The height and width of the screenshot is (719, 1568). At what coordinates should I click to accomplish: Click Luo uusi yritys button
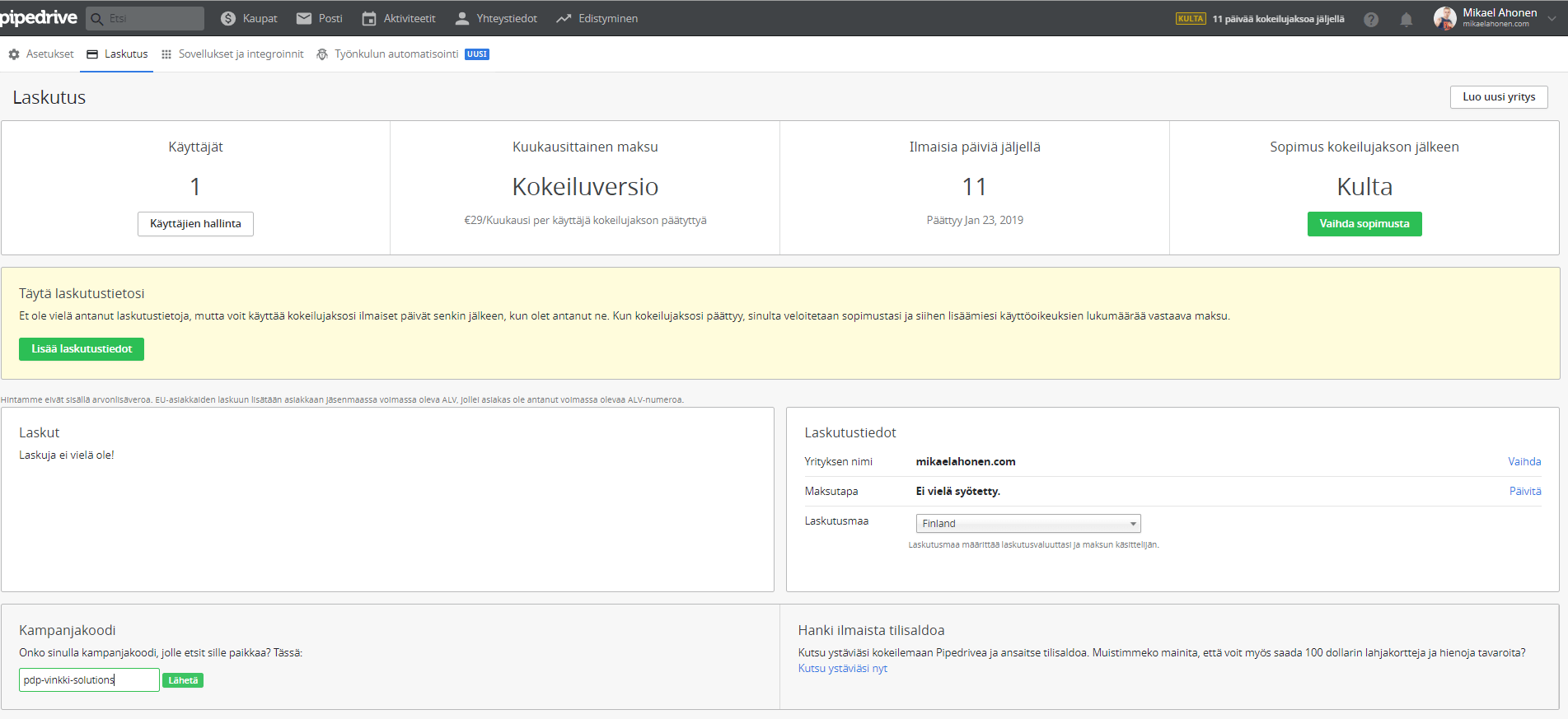pos(1499,97)
